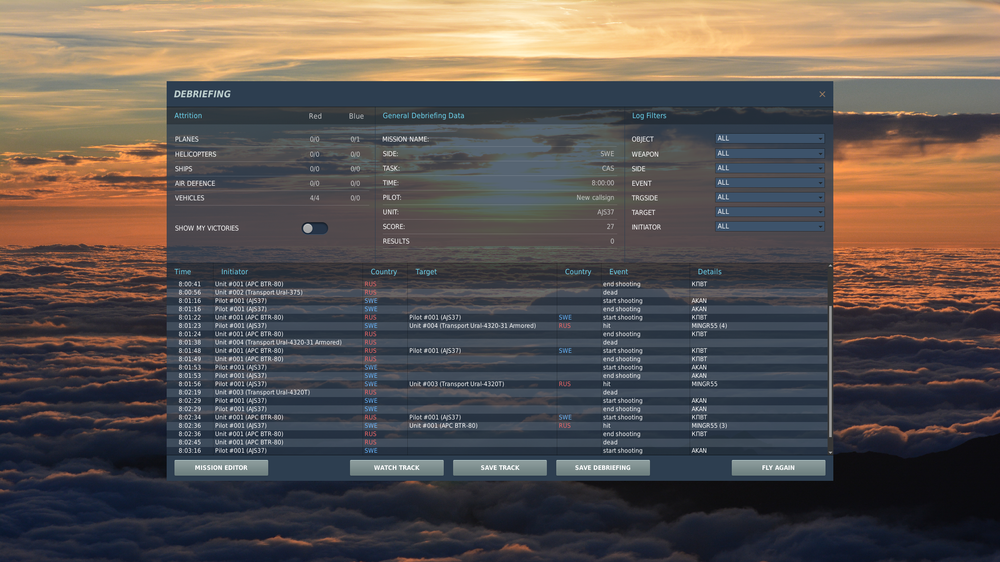Open the TARGET filter dropdown
This screenshot has width=1000, height=562.
pyautogui.click(x=770, y=212)
